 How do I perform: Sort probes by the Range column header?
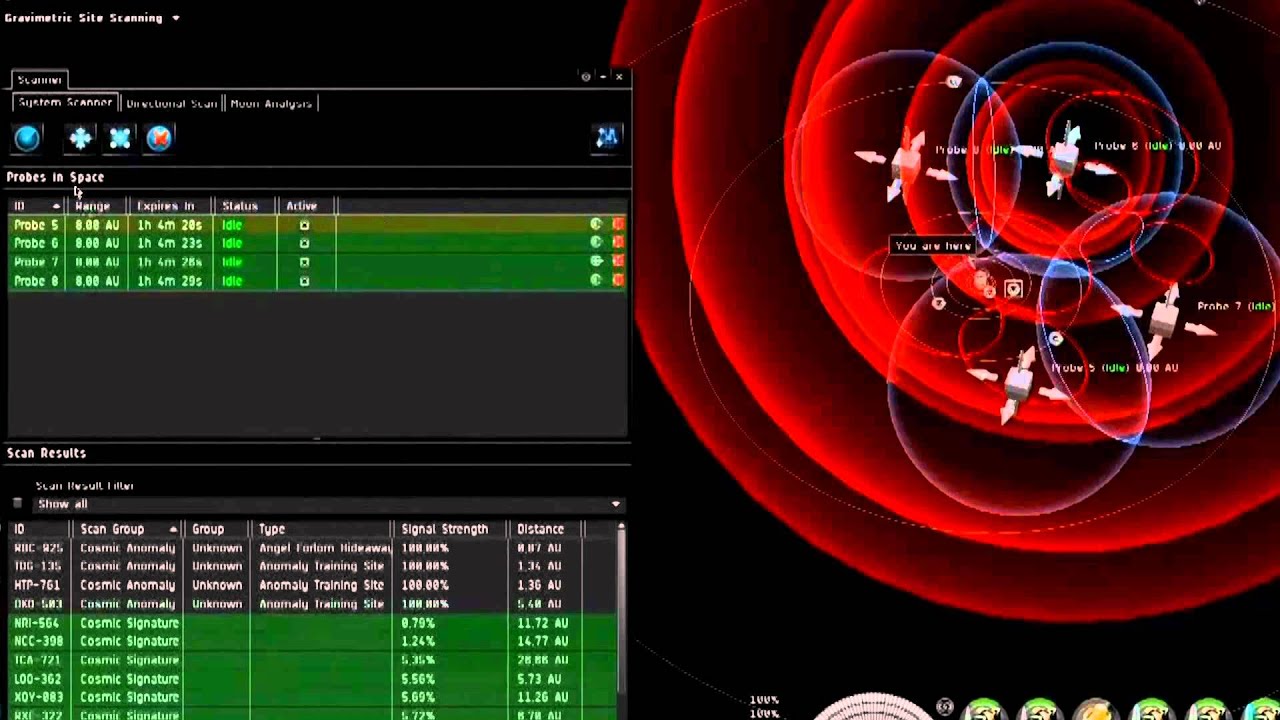pos(97,206)
